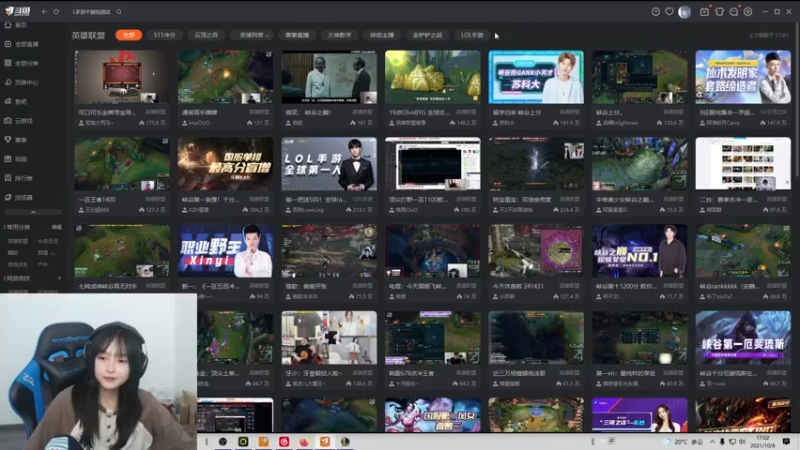Screen dimensions: 800x450
Task: Open the golden dumplings stream thumbnail
Action: click(433, 77)
